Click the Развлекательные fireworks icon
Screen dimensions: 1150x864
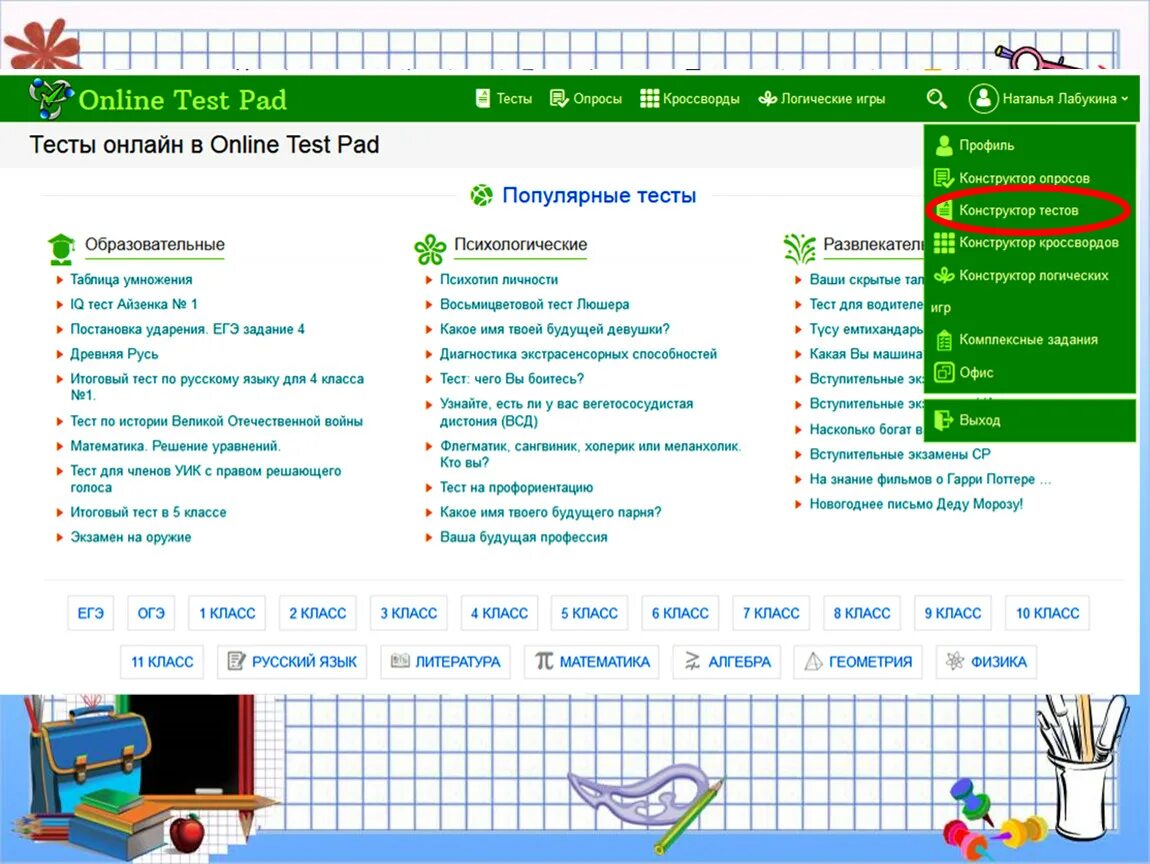click(x=799, y=249)
